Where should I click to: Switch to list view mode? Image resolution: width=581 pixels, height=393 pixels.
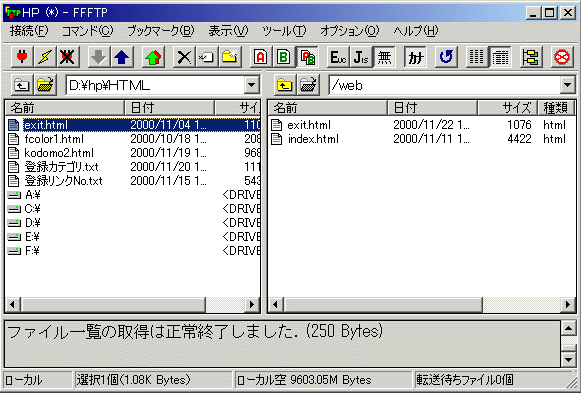tap(477, 57)
